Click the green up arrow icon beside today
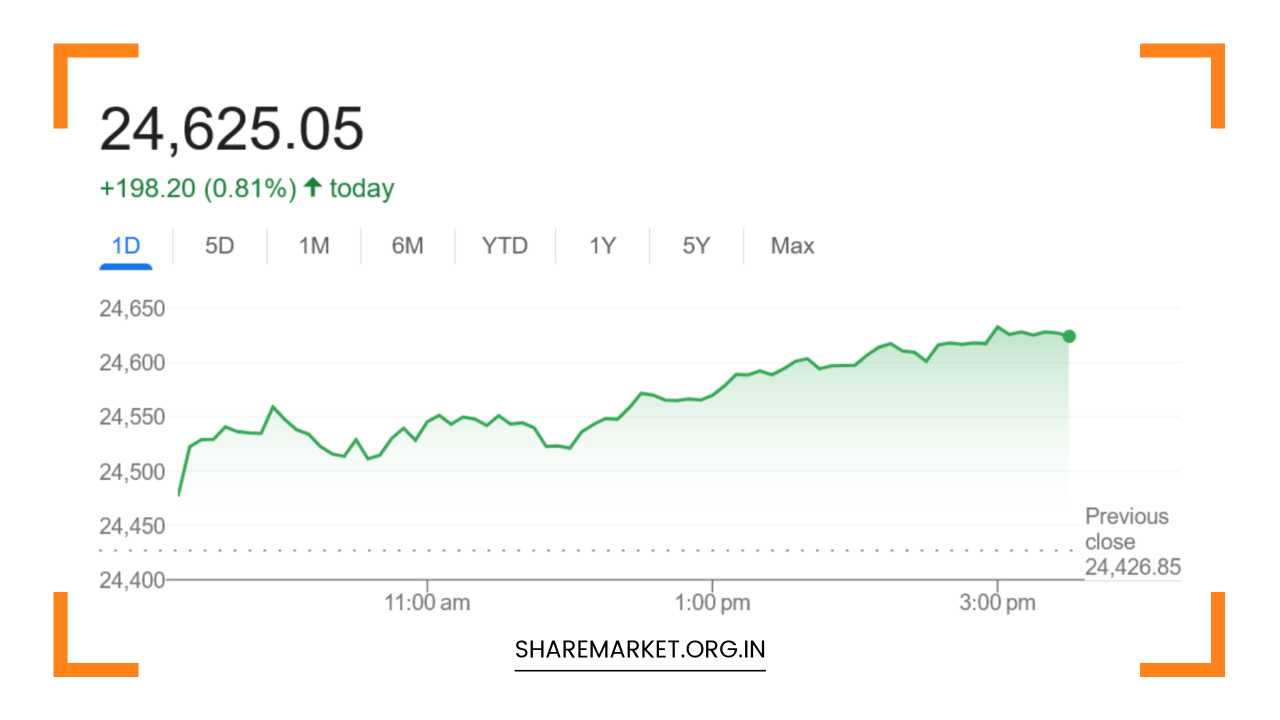 (x=311, y=187)
